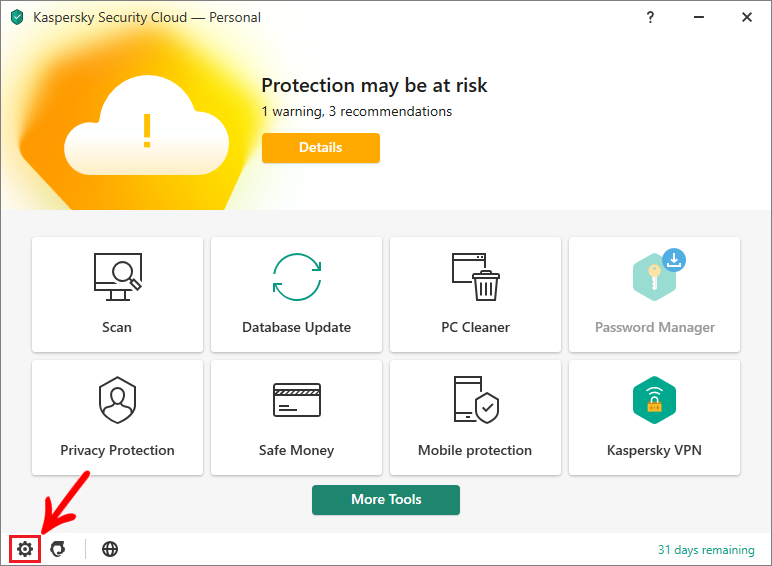Click the Safe Money card icon
The image size is (772, 566).
[297, 400]
